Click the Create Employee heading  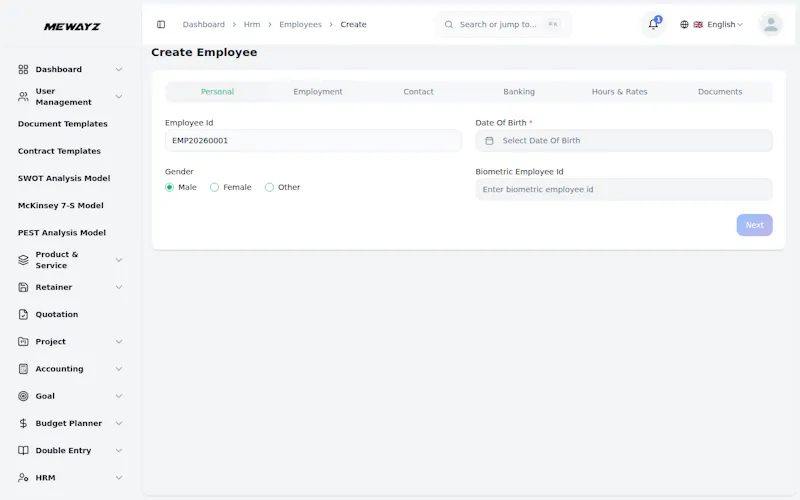[x=204, y=53]
